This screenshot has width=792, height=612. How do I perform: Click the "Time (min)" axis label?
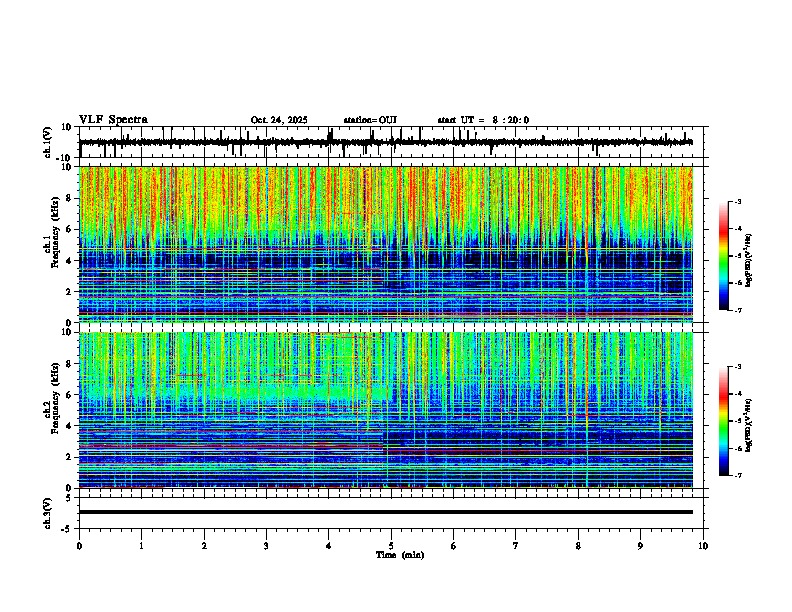click(400, 555)
